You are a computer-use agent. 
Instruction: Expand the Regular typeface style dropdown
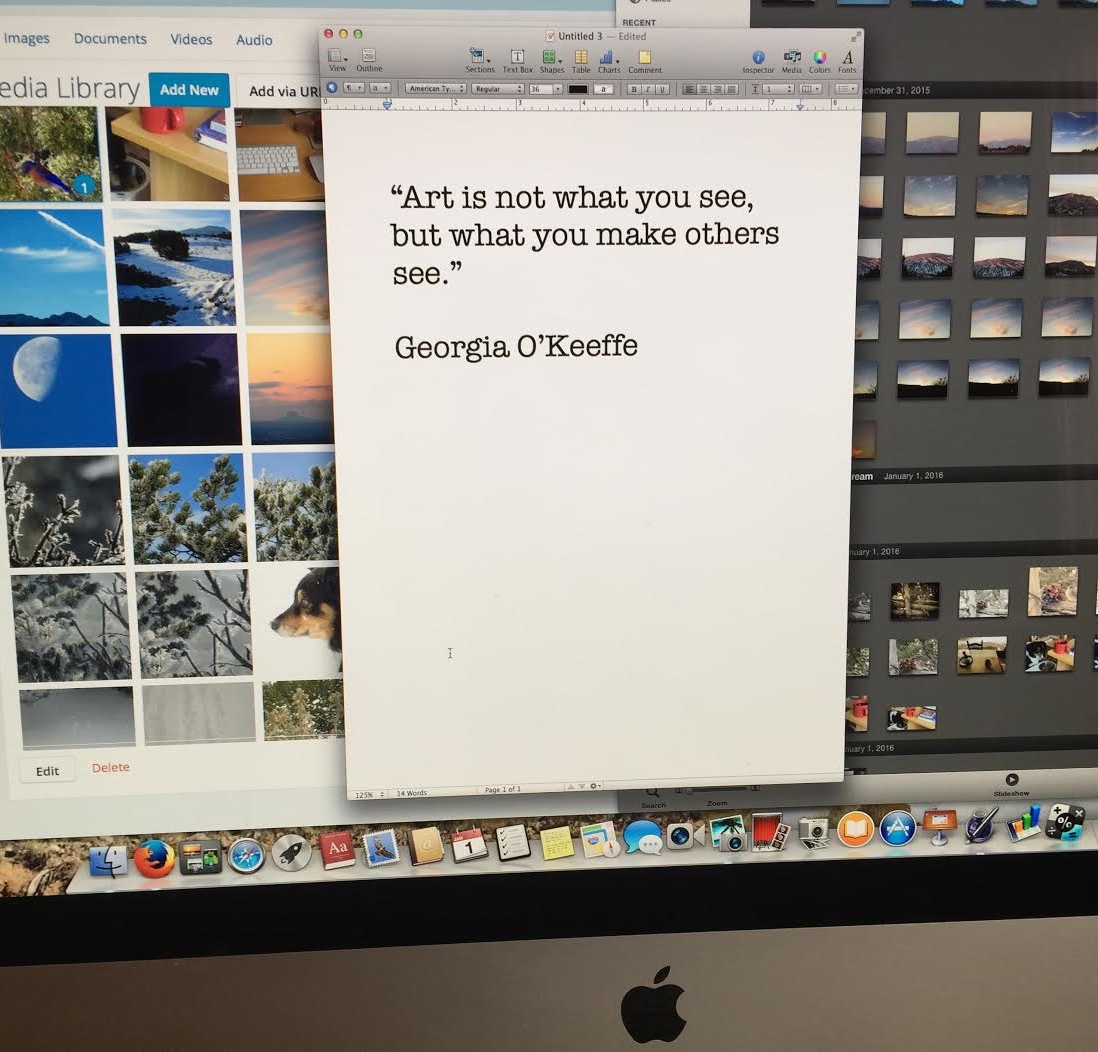(x=499, y=89)
